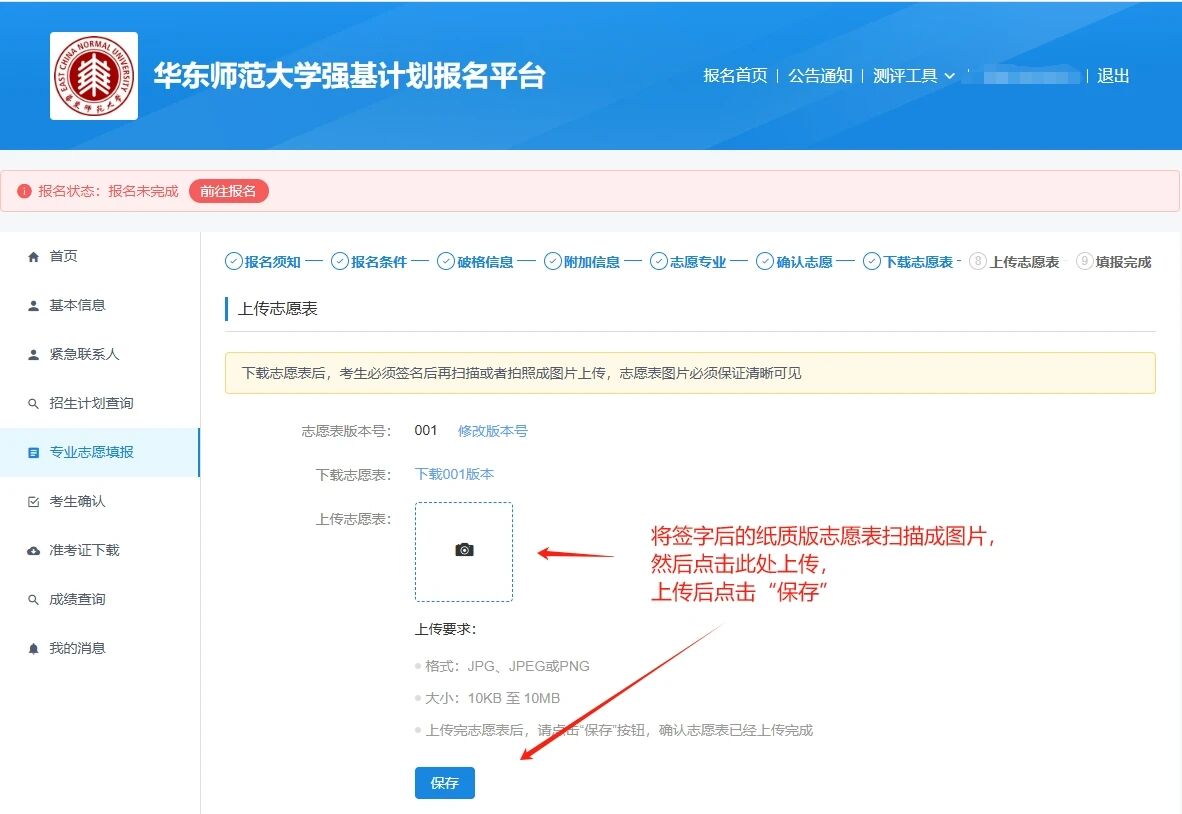
Task: Expand the 测评工具 dropdown menu
Action: (x=914, y=76)
